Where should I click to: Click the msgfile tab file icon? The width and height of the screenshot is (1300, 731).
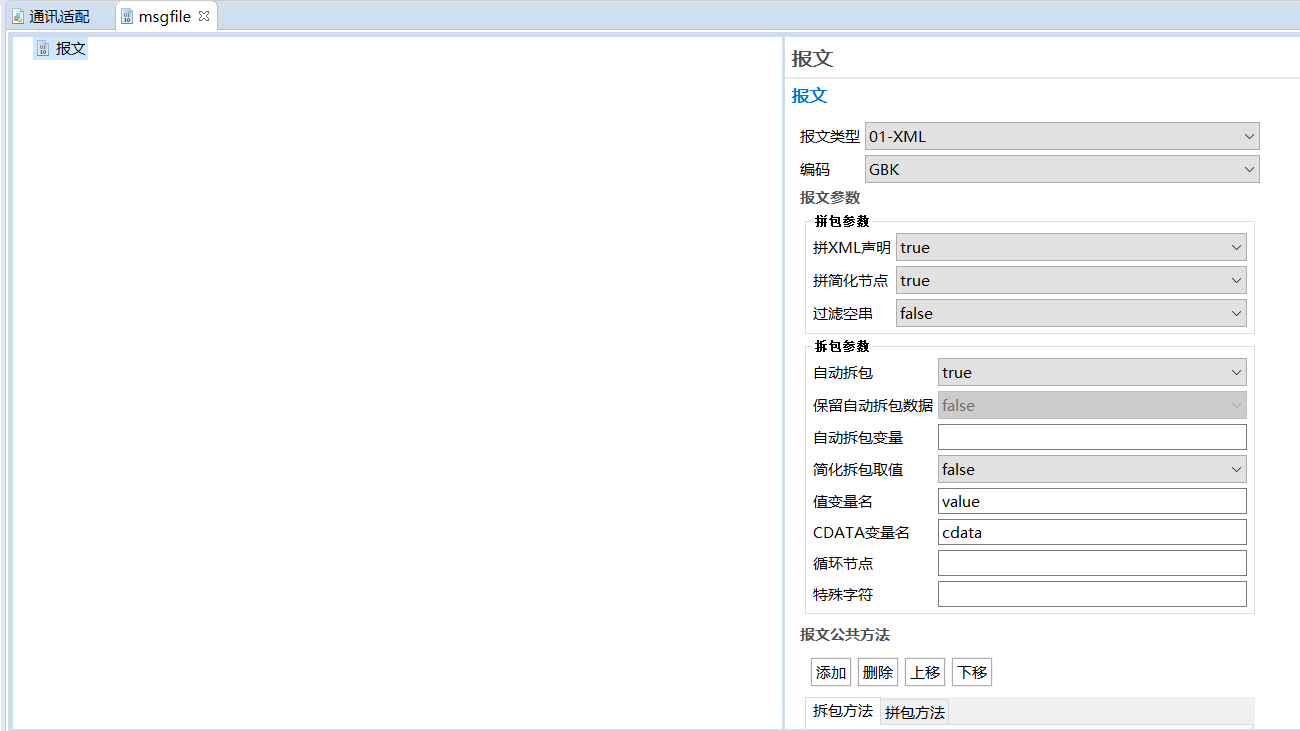[x=127, y=17]
